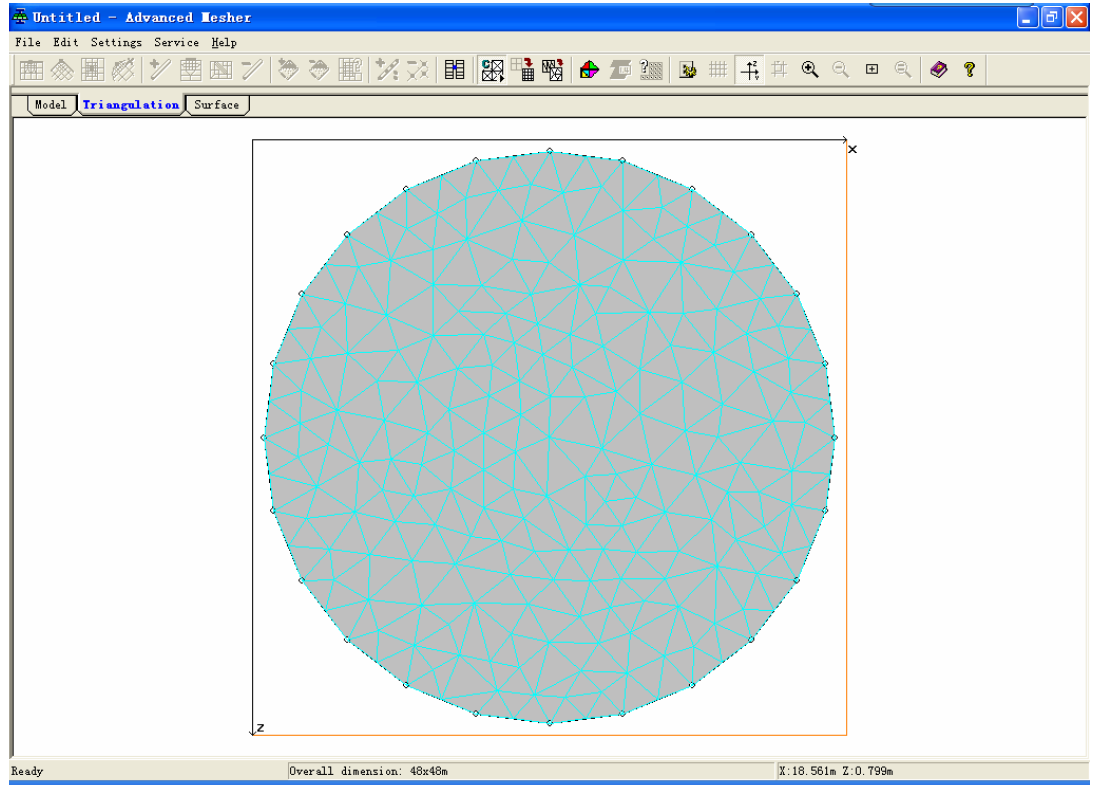The height and width of the screenshot is (789, 1100).
Task: Click the yellow question mark icon
Action: tap(968, 69)
